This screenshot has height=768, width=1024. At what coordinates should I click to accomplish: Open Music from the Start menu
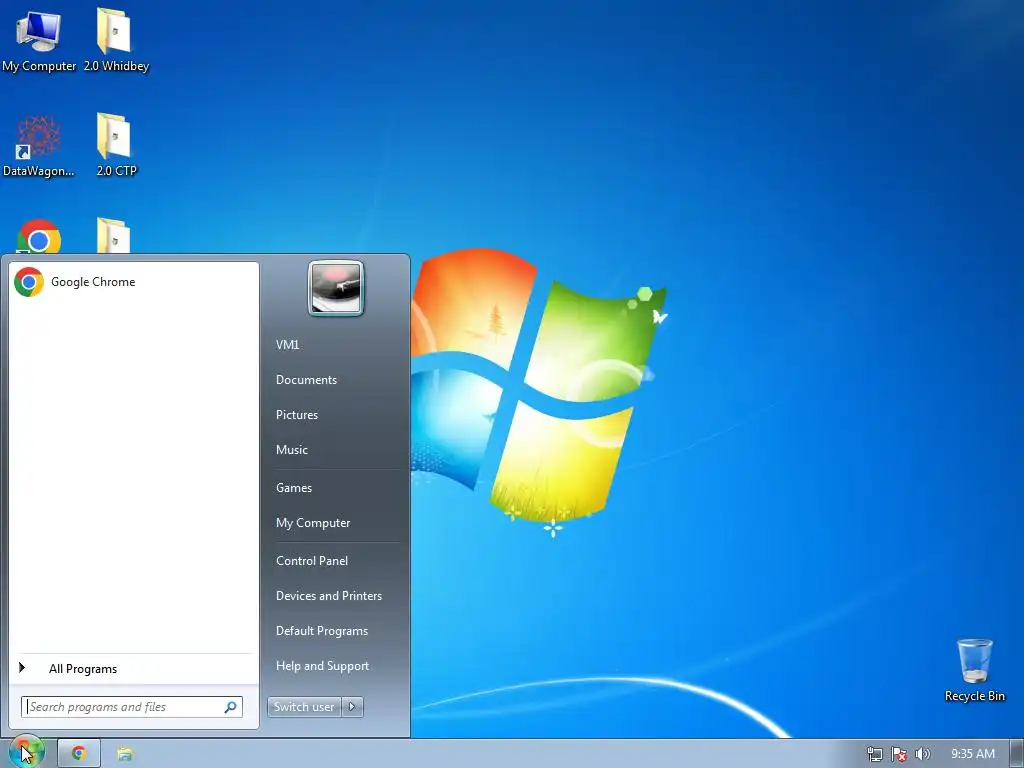click(291, 449)
